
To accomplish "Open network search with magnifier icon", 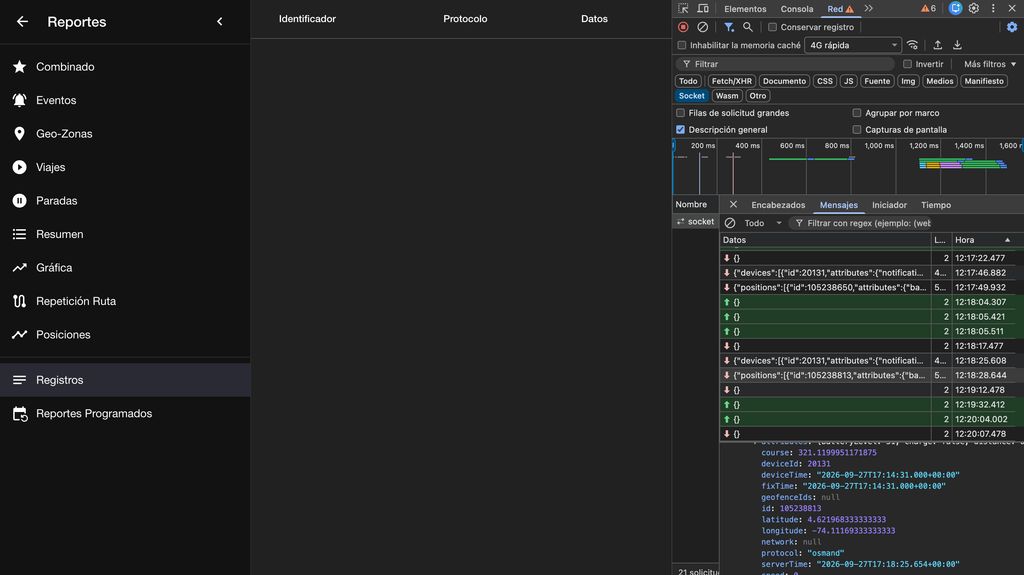I will pyautogui.click(x=748, y=27).
